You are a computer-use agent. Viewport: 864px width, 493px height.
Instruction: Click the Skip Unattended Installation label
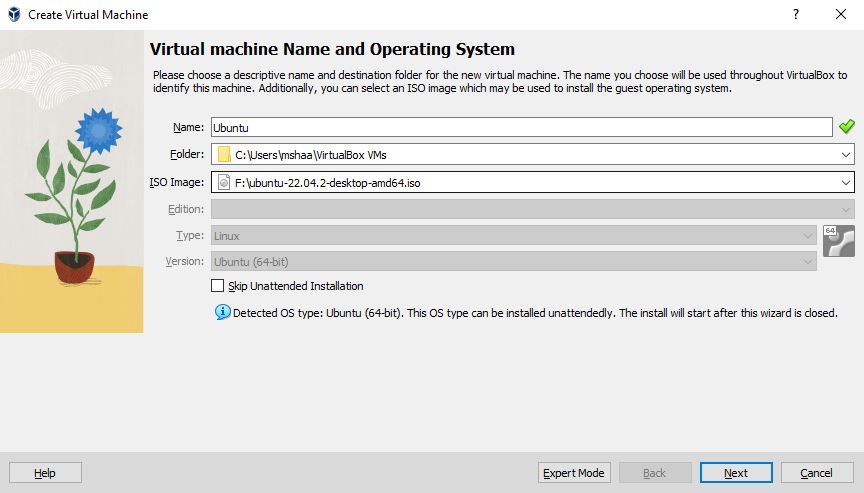[296, 286]
